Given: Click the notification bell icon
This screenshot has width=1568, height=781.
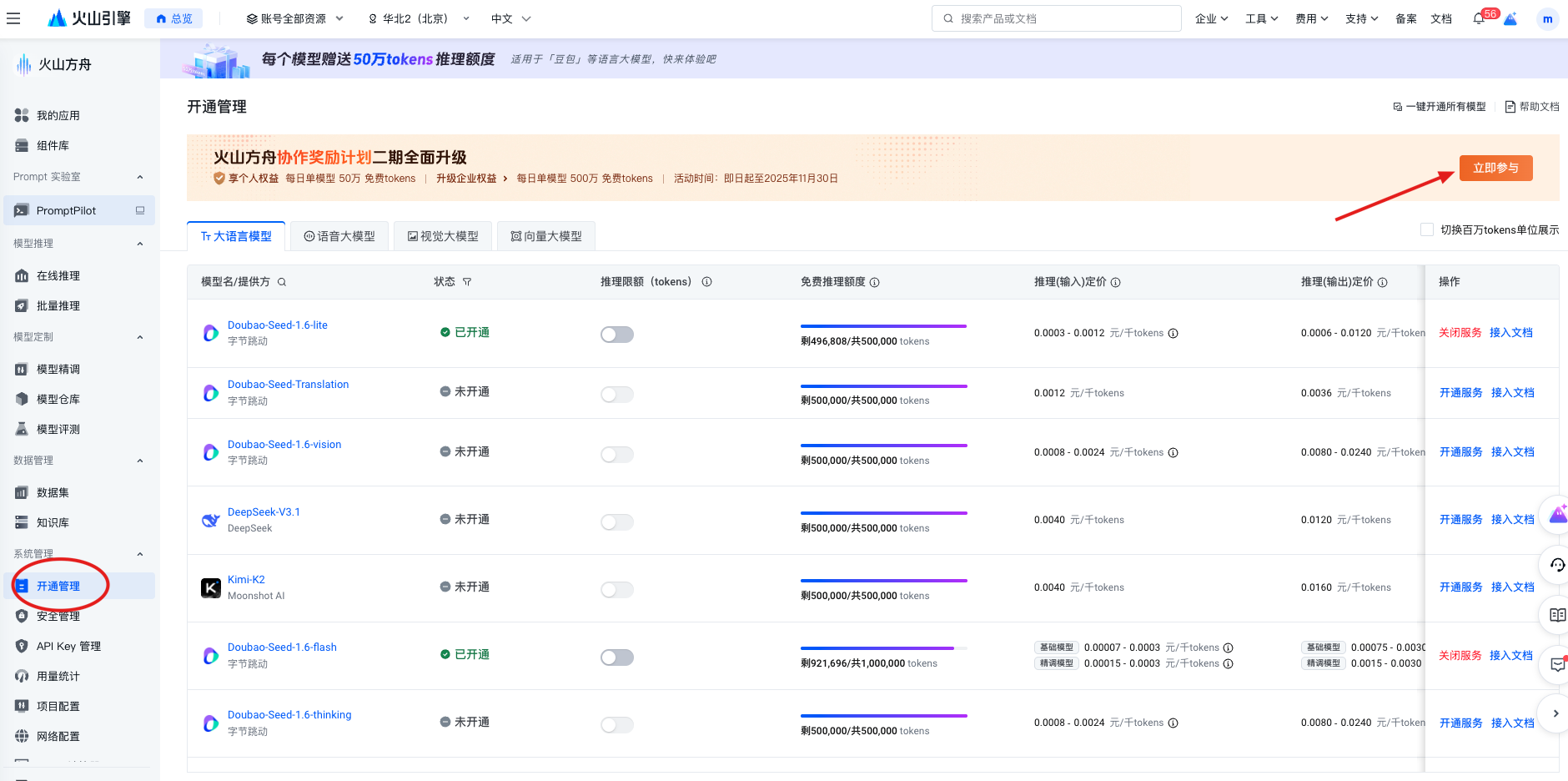Looking at the screenshot, I should [x=1479, y=18].
